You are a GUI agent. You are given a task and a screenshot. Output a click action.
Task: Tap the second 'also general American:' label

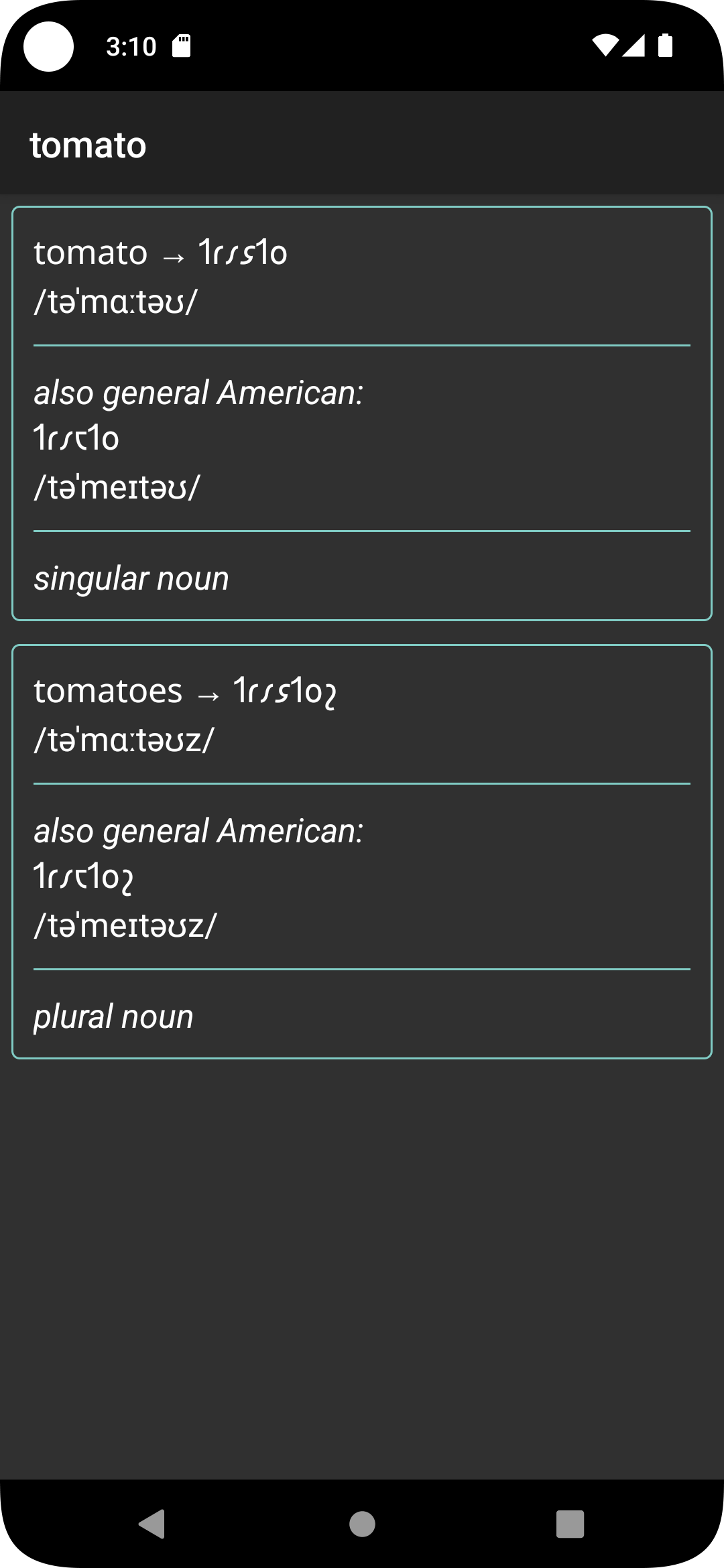tap(198, 831)
